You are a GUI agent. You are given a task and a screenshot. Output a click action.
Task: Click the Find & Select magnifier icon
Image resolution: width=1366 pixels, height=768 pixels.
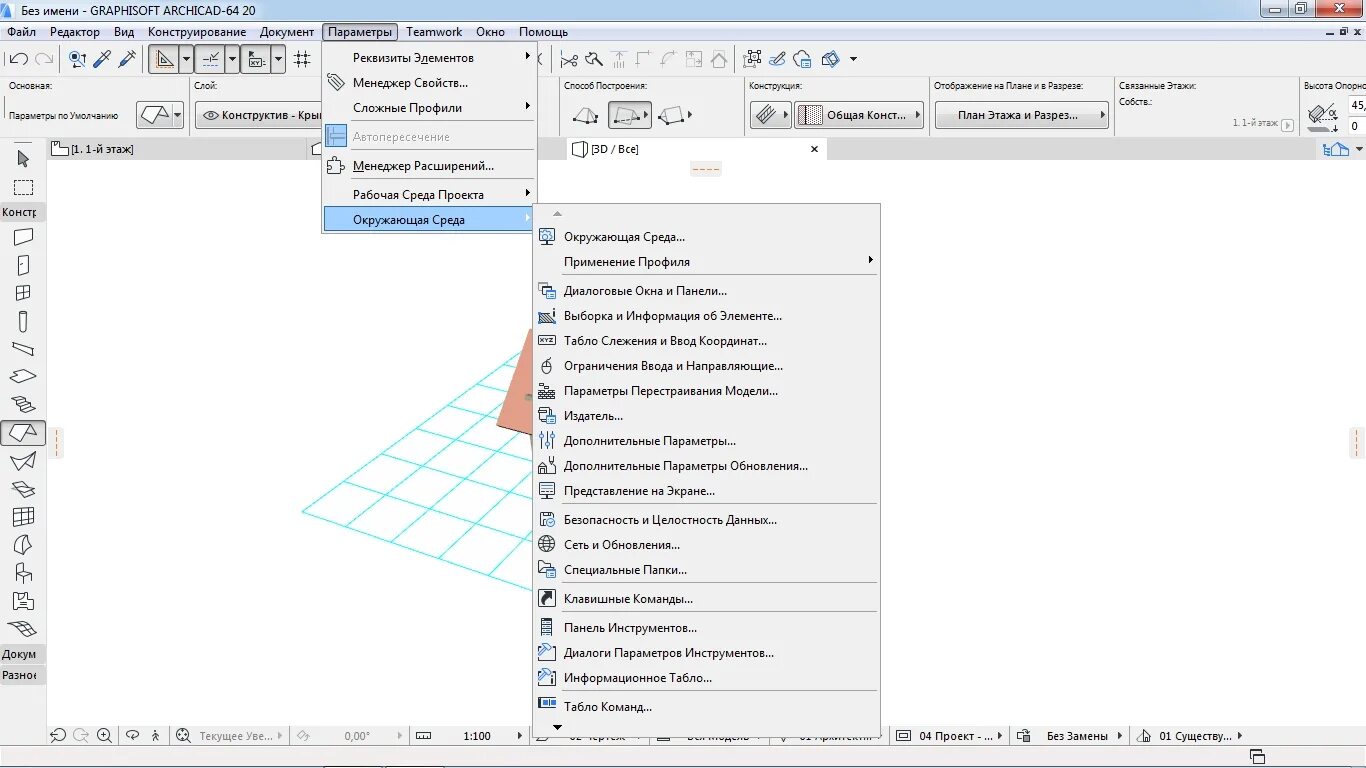[x=77, y=59]
